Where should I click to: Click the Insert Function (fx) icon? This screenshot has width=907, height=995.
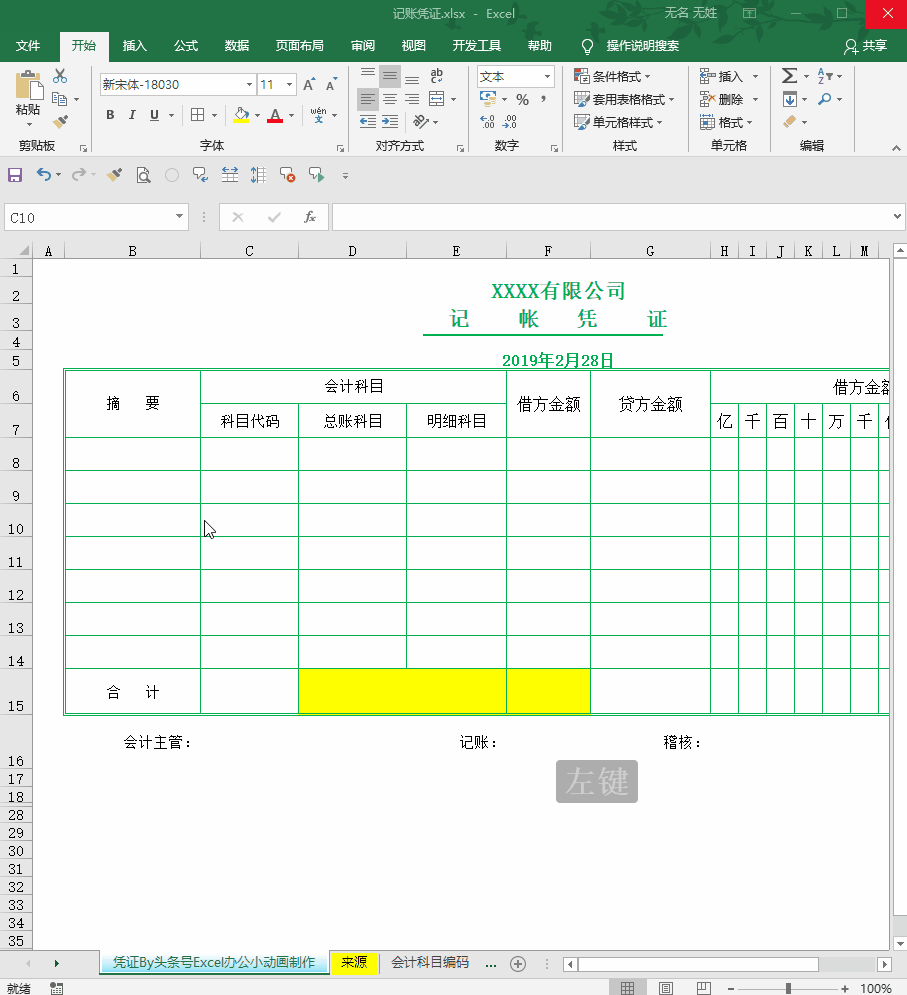pos(310,216)
